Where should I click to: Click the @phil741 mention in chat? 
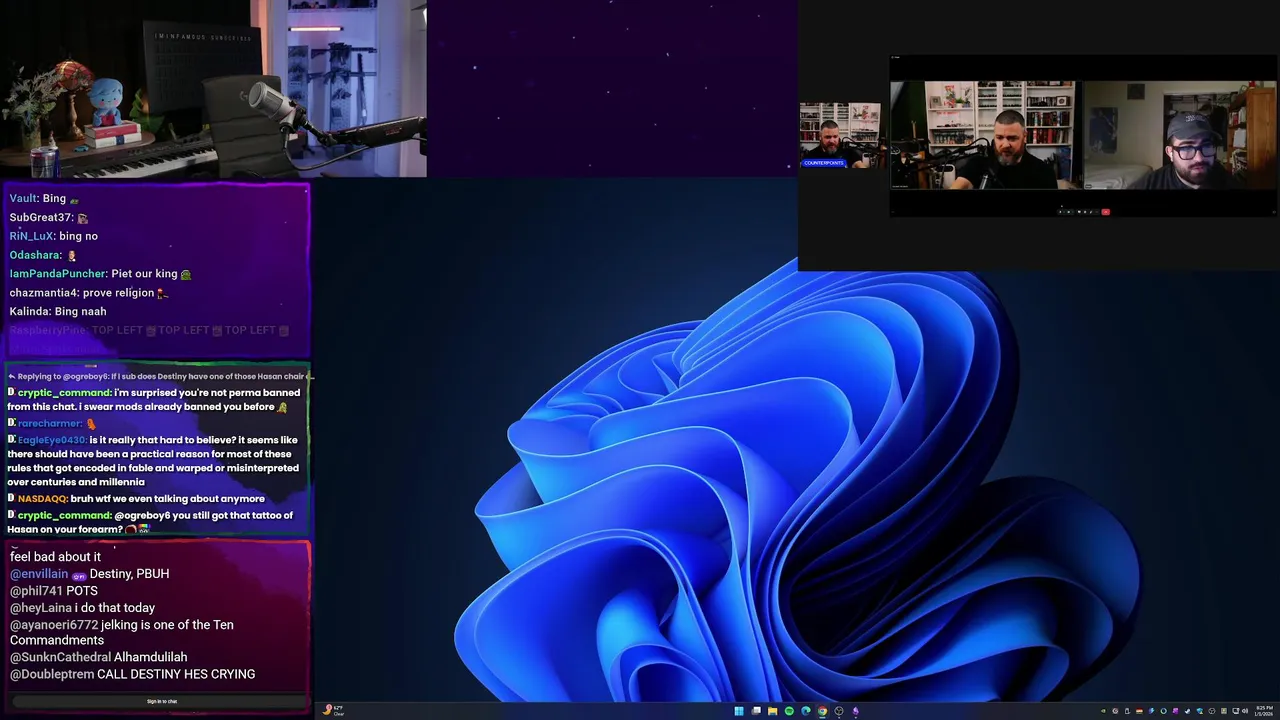[36, 591]
